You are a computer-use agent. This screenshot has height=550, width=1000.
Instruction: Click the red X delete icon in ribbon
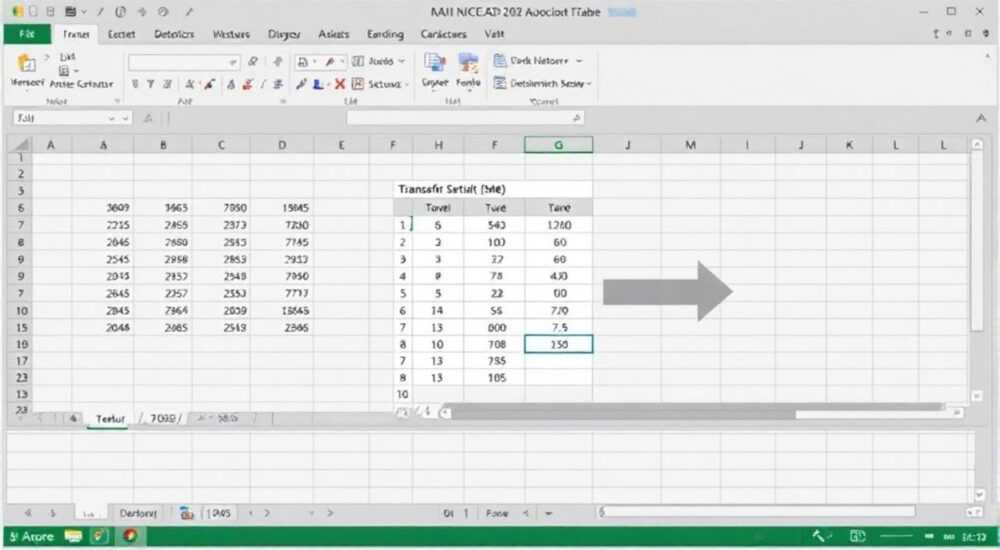[340, 84]
